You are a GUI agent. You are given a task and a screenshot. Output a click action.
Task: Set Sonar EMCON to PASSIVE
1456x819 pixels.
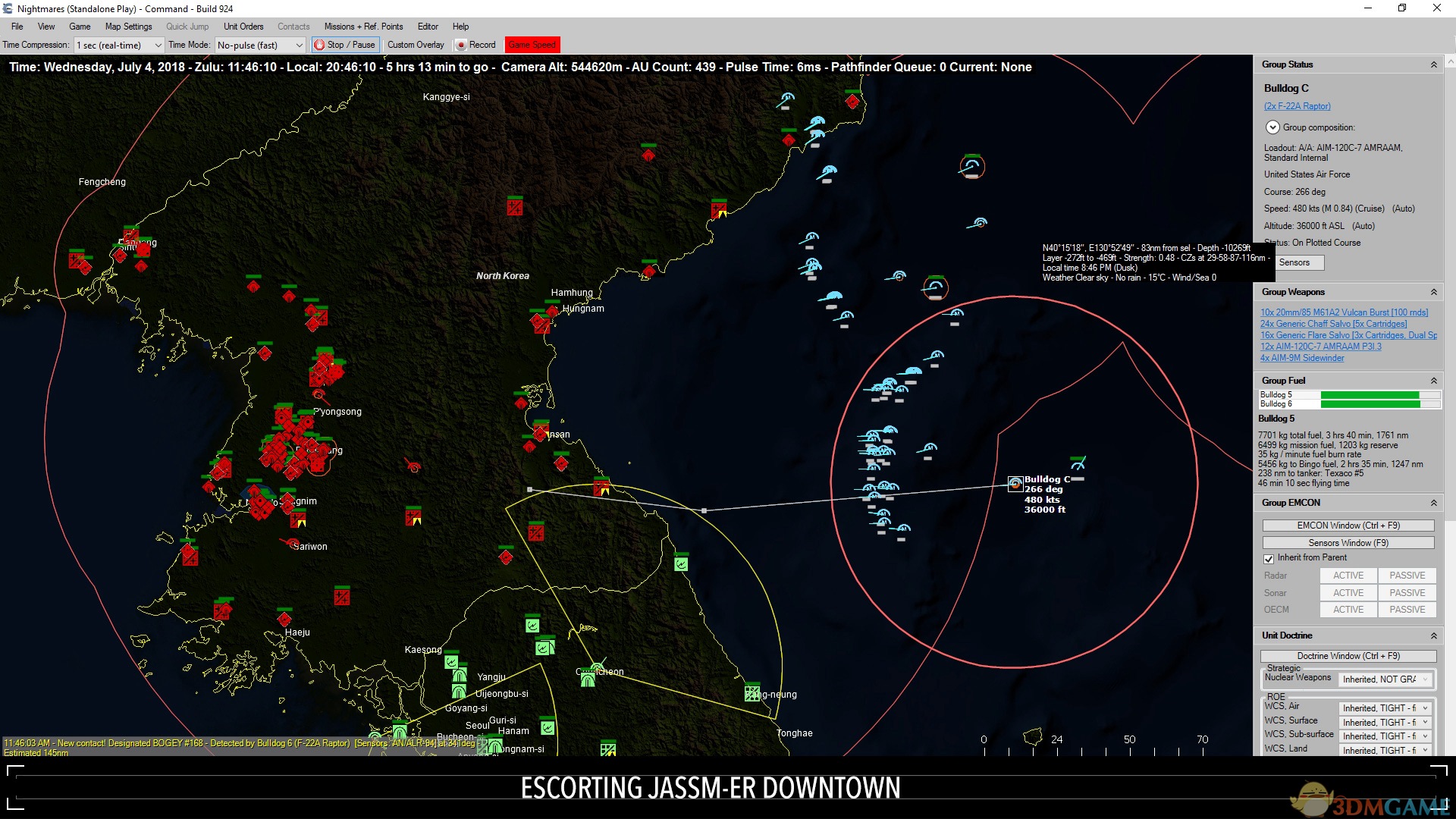pyautogui.click(x=1407, y=593)
